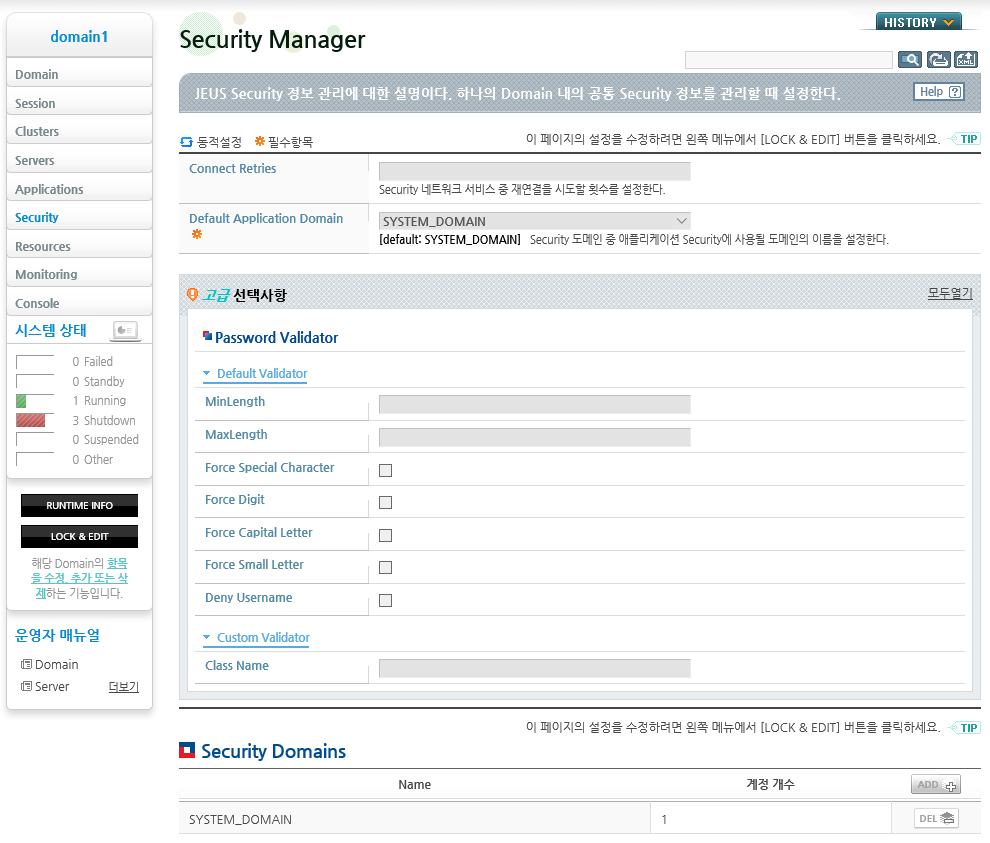Click the Connect Retries field
The height and width of the screenshot is (843, 990).
tap(535, 171)
